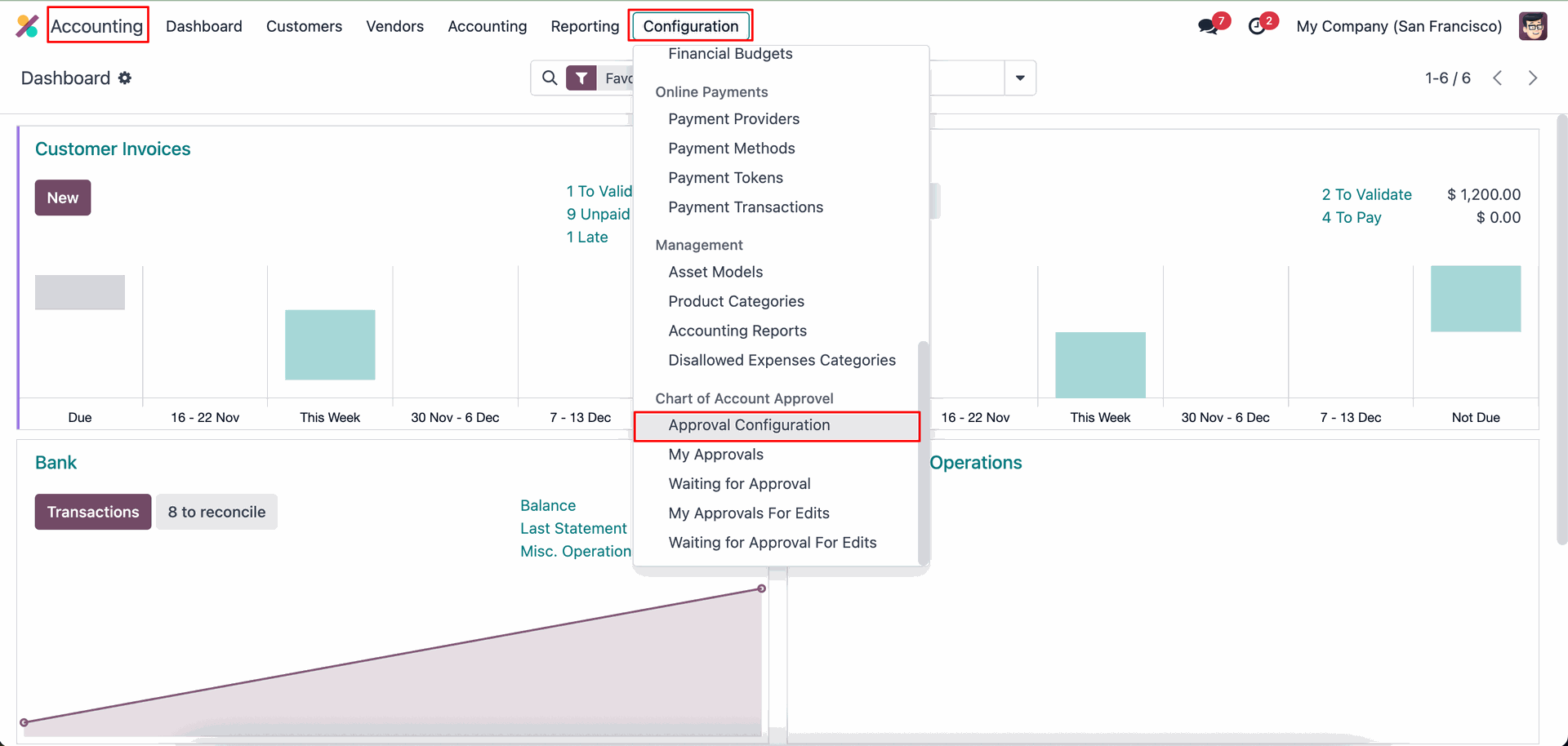Image resolution: width=1568 pixels, height=746 pixels.
Task: Click the dropdown menu scrollbar
Action: click(x=923, y=453)
